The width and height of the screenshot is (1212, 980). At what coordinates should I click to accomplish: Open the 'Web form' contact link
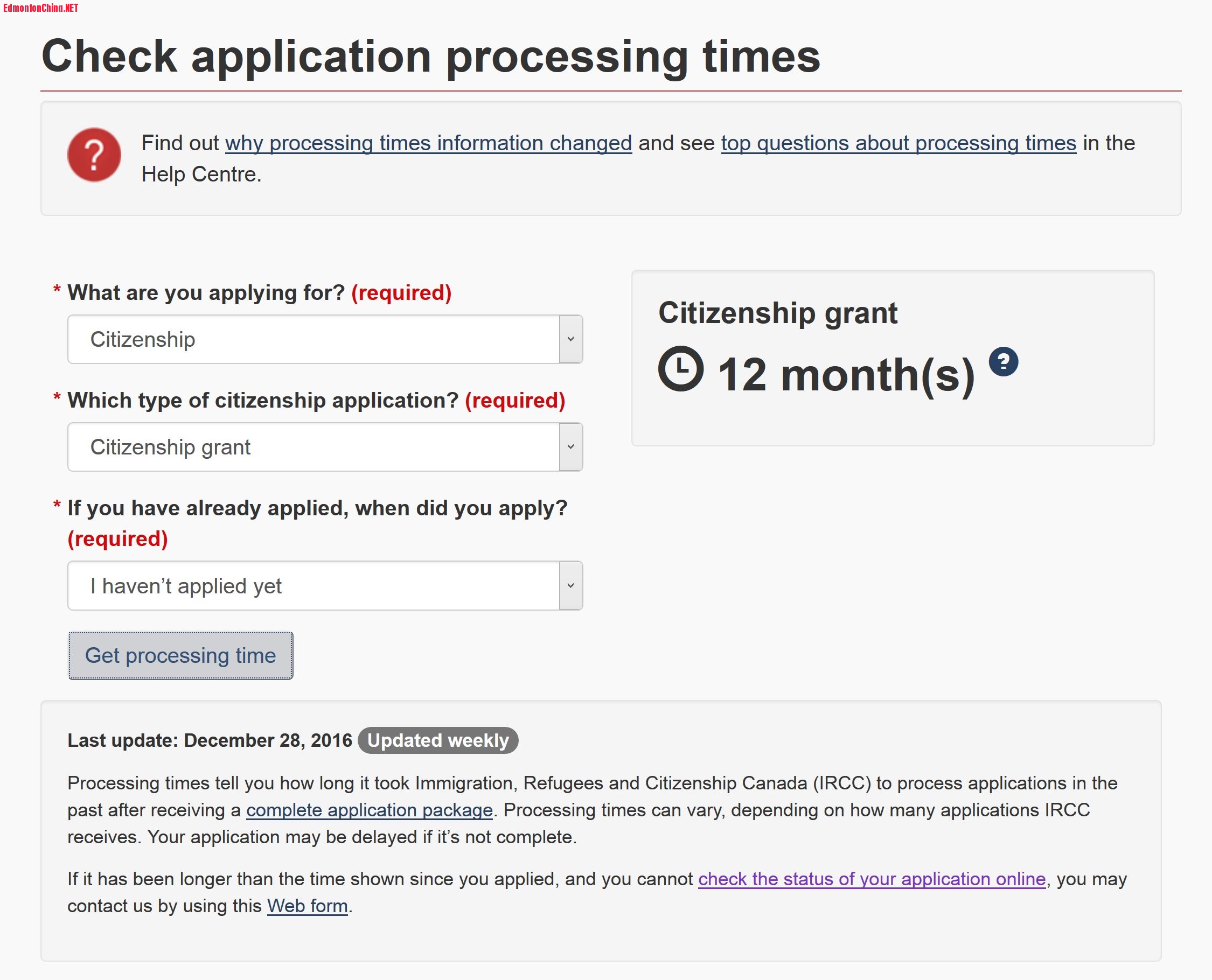(x=307, y=906)
